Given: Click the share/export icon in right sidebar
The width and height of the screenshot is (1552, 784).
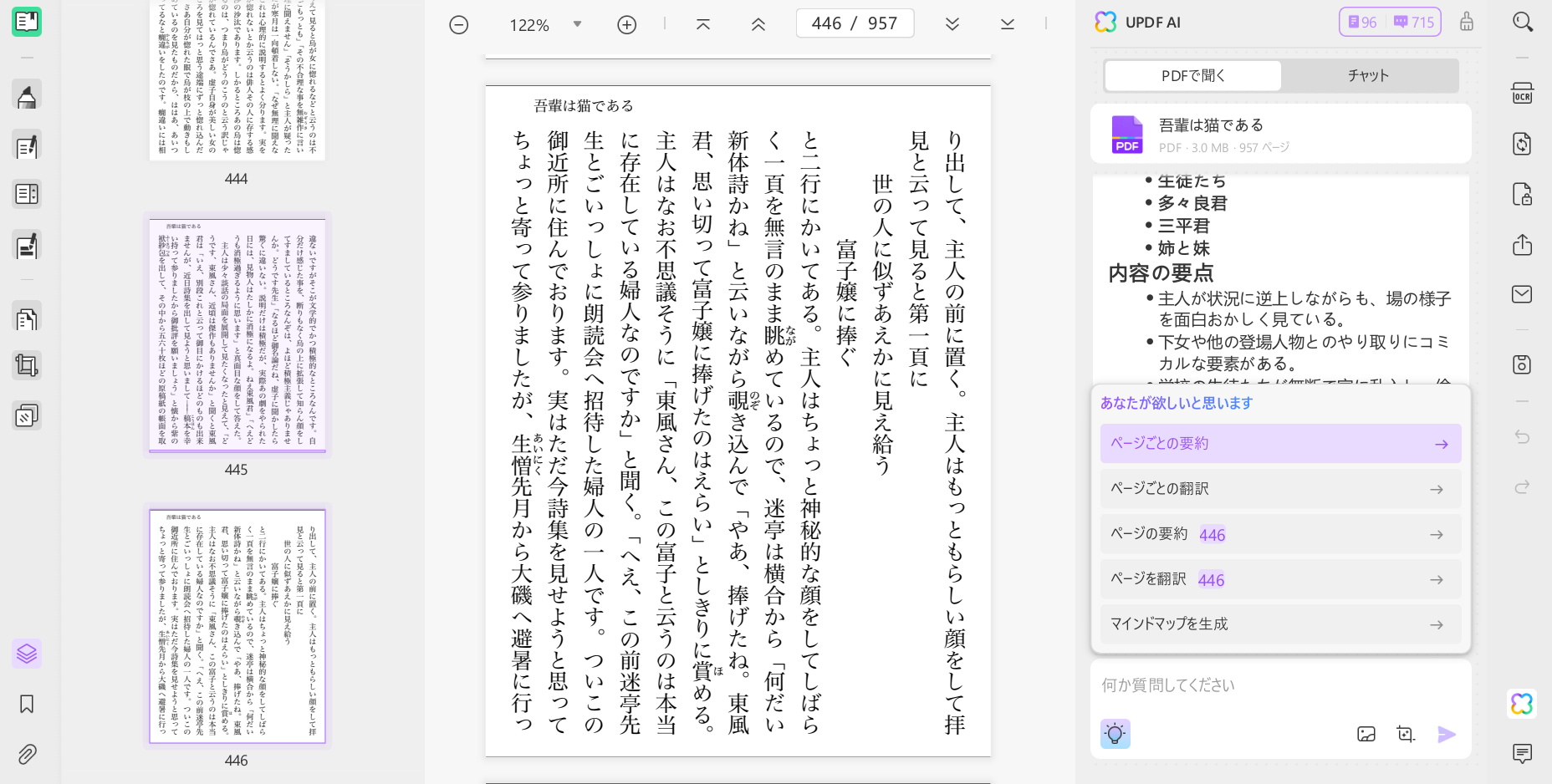Looking at the screenshot, I should point(1522,245).
